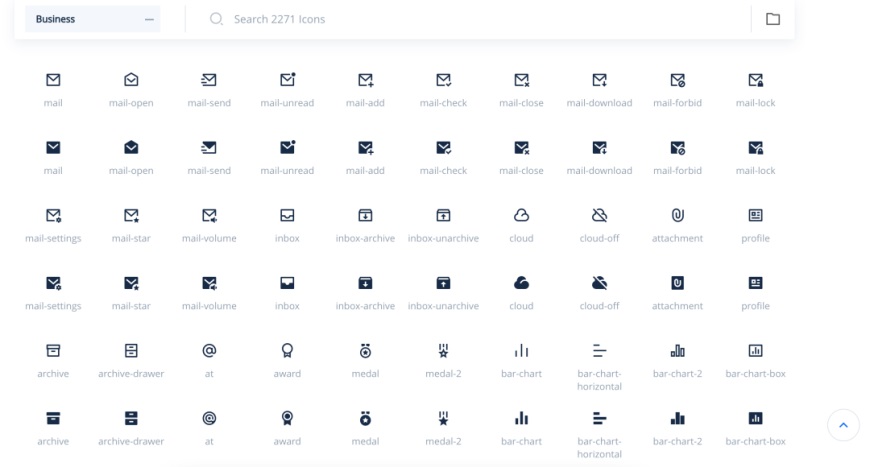Image resolution: width=870 pixels, height=467 pixels.
Task: Pick the outlined cloud-off icon
Action: [599, 215]
